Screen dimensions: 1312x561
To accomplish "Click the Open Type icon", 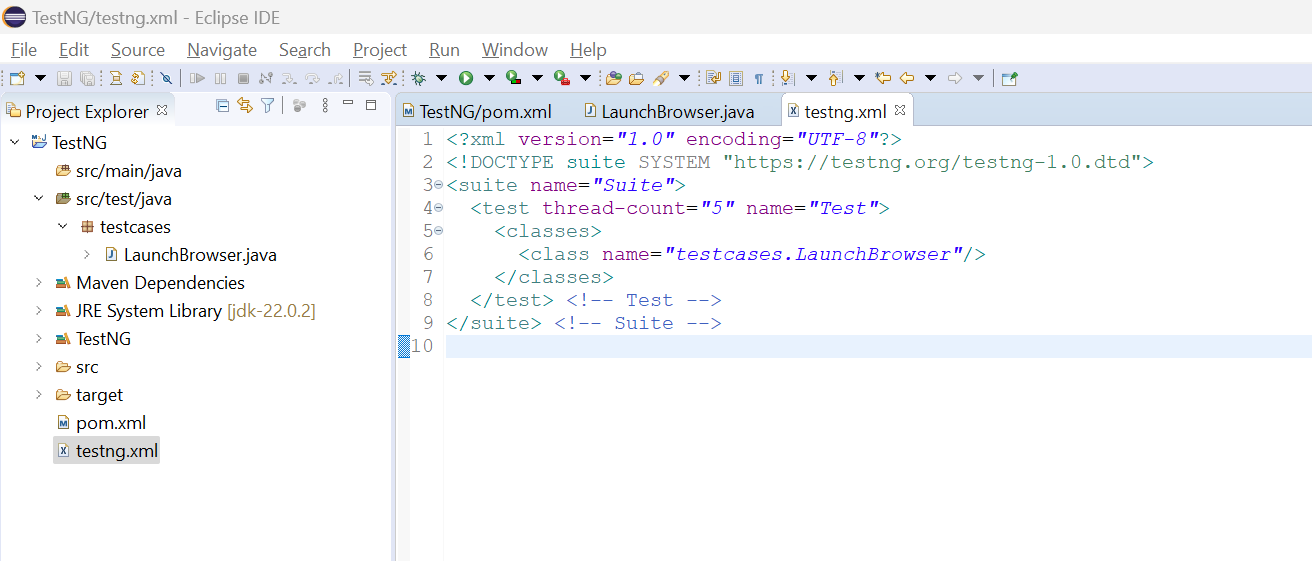I will (x=614, y=78).
